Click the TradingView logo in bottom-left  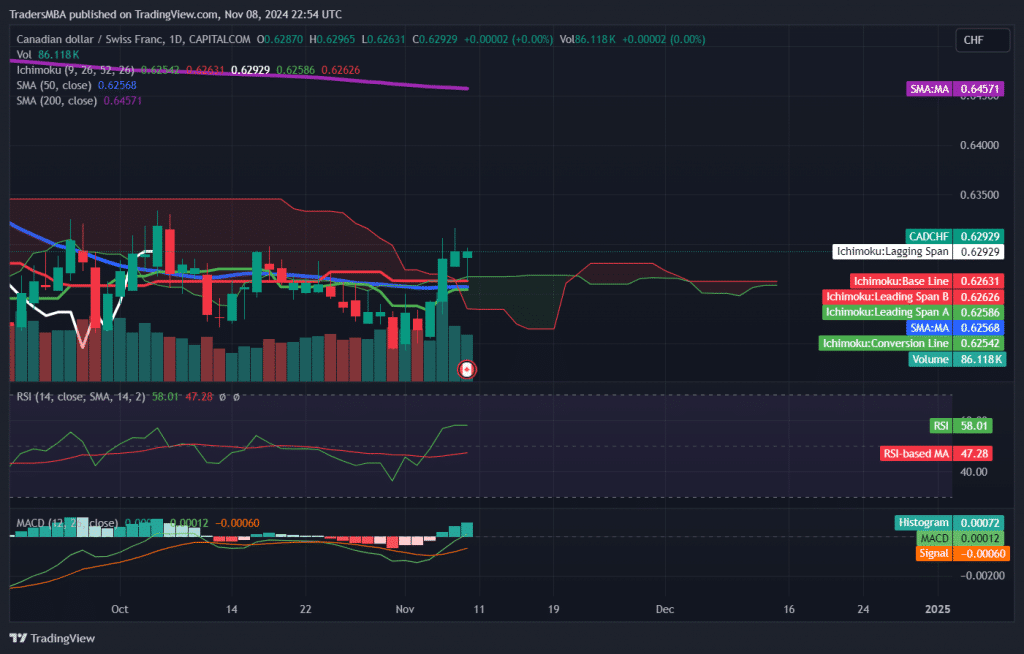[52, 638]
